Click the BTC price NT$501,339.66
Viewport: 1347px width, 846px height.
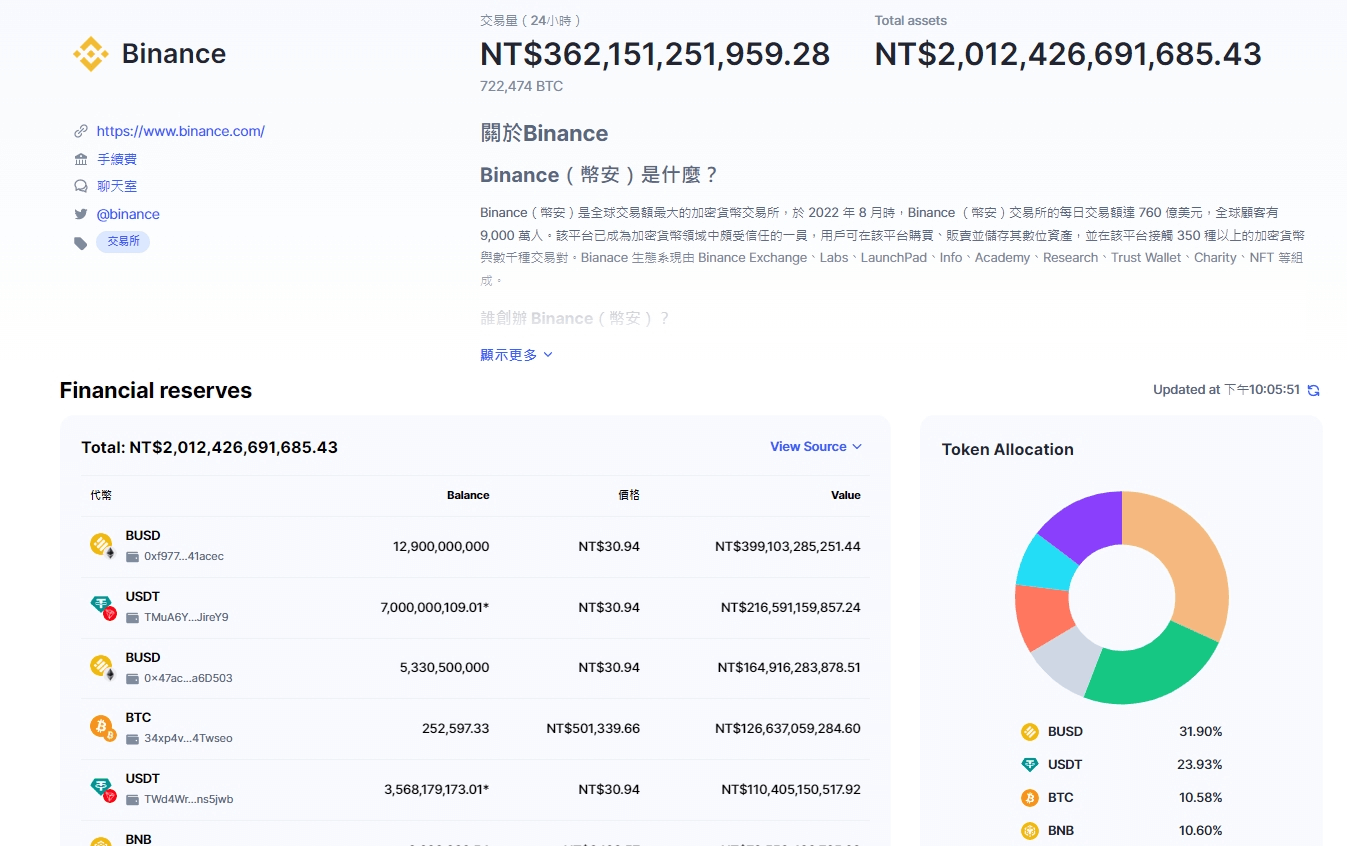(x=593, y=728)
